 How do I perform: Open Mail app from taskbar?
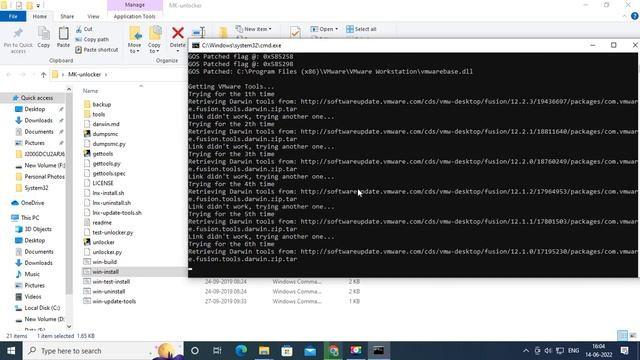point(310,351)
